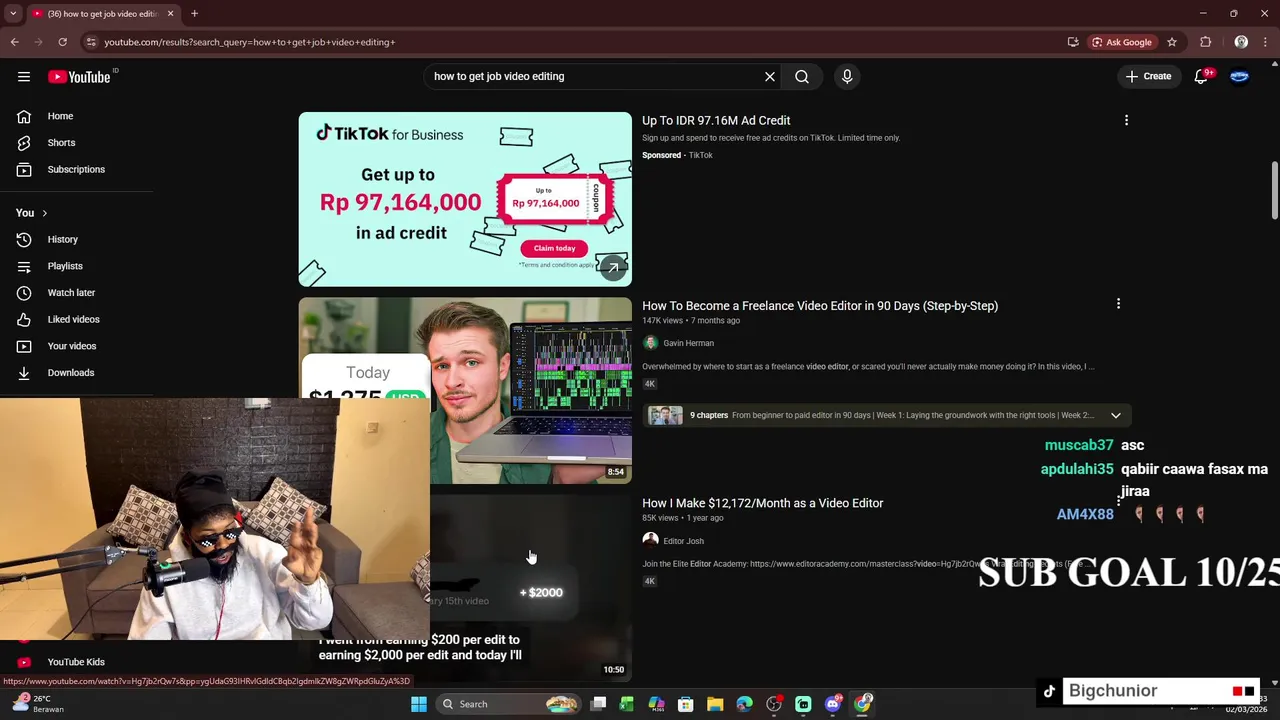Open the Freelance Video Editor video thumbnail
The width and height of the screenshot is (1280, 720).
pos(465,390)
